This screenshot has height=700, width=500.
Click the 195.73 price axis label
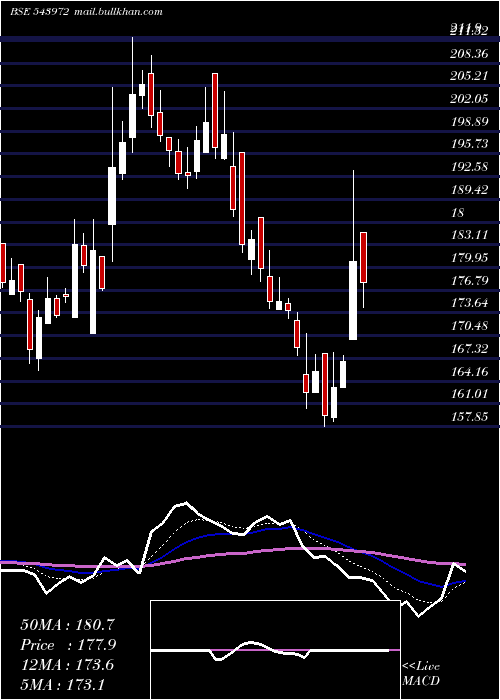pyautogui.click(x=469, y=144)
